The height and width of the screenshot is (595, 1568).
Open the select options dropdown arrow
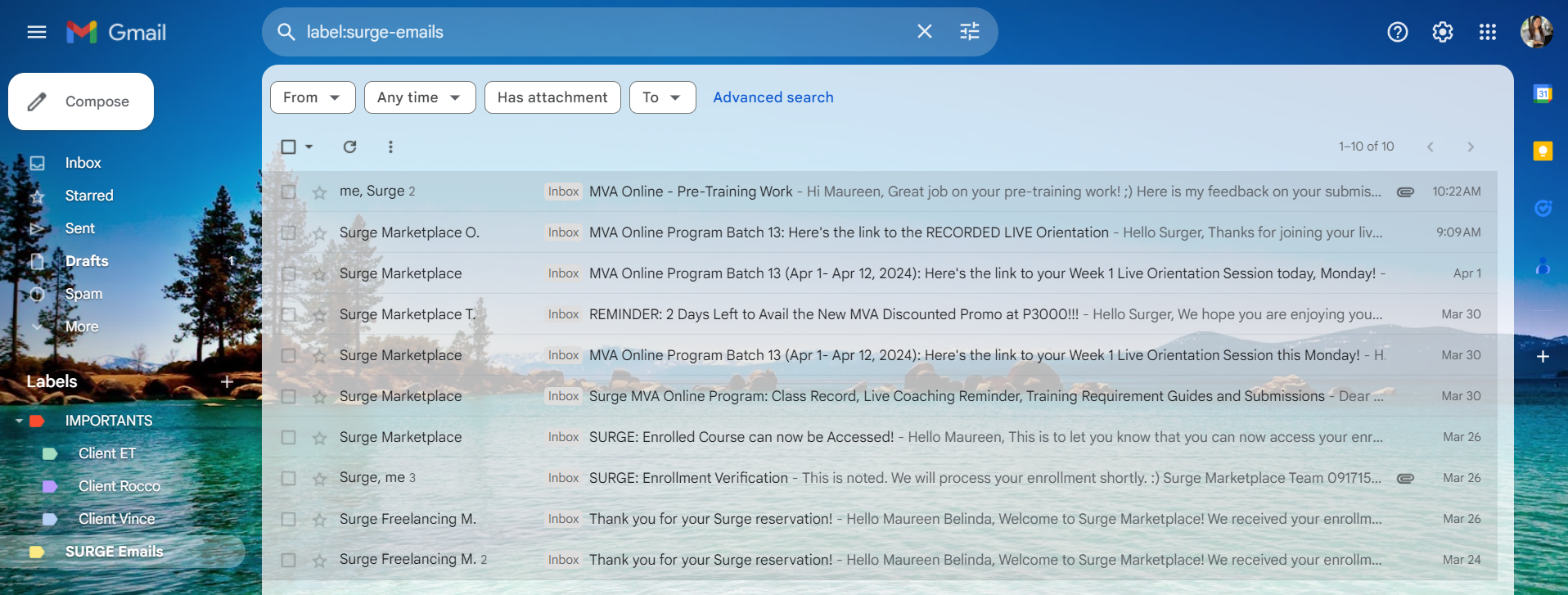click(x=309, y=146)
